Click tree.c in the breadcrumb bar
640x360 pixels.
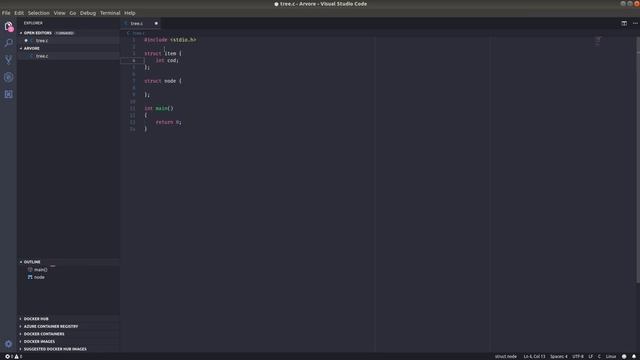click(138, 33)
